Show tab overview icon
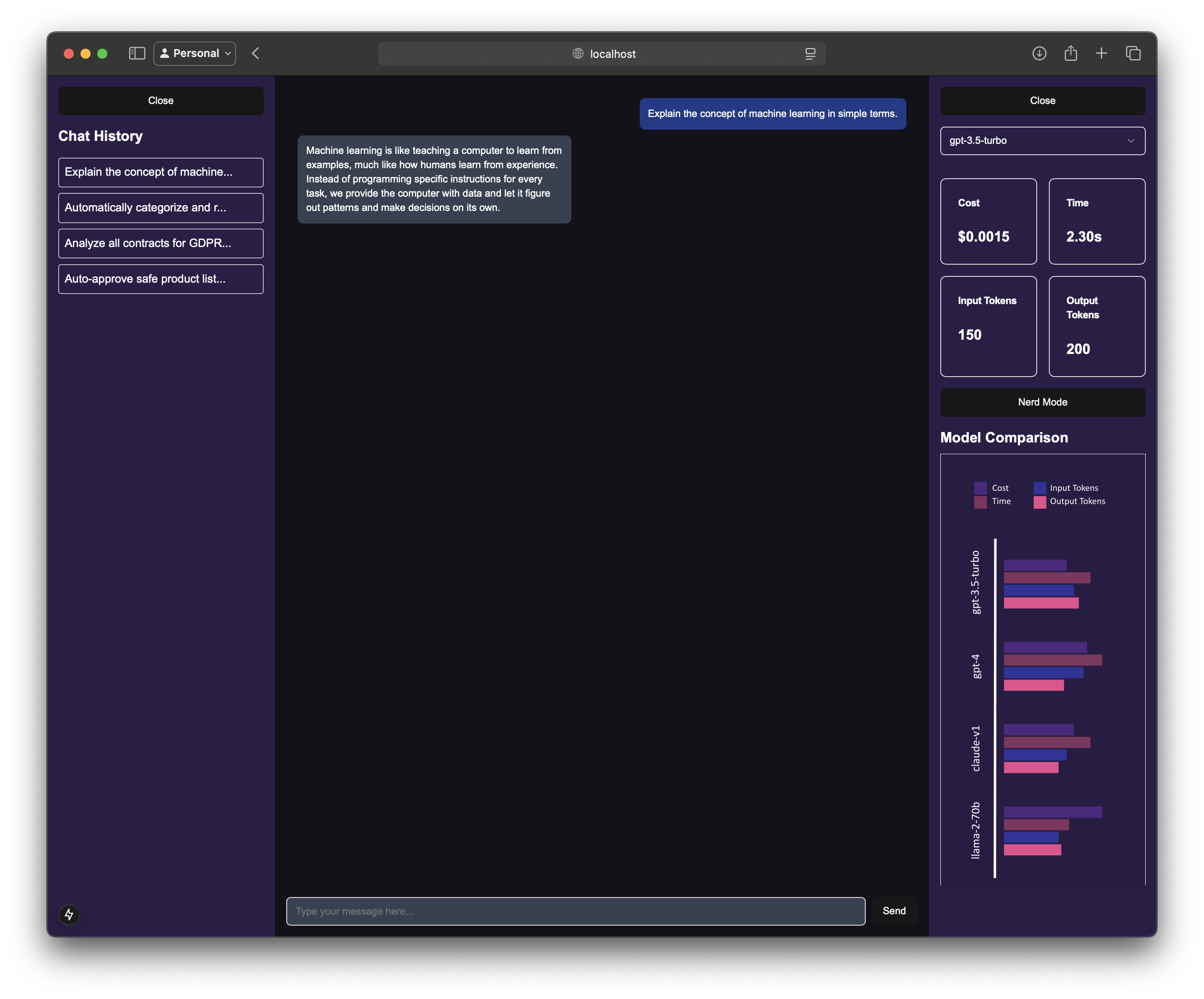This screenshot has height=999, width=1204. (1133, 53)
